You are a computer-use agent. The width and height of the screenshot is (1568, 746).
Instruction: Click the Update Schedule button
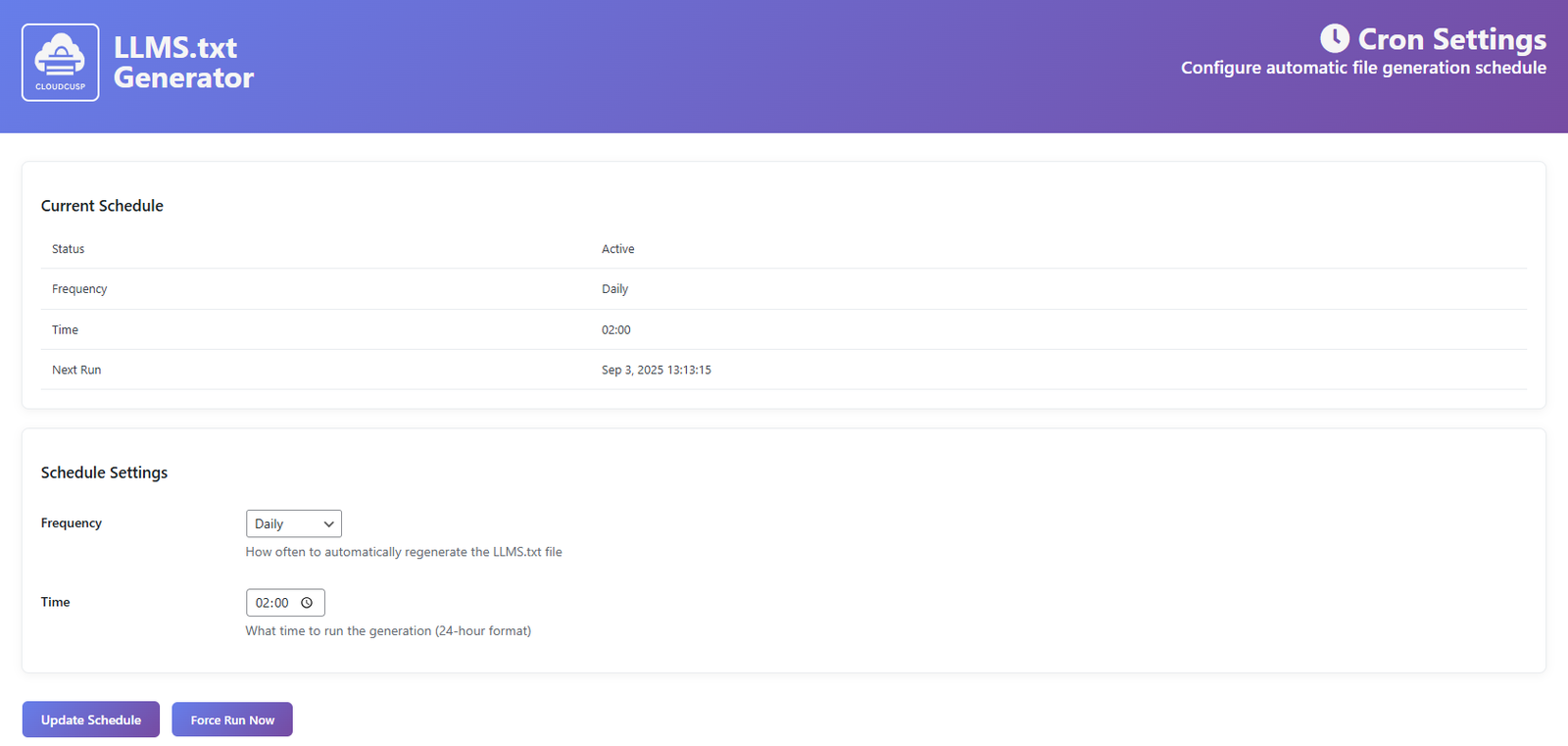(x=91, y=720)
